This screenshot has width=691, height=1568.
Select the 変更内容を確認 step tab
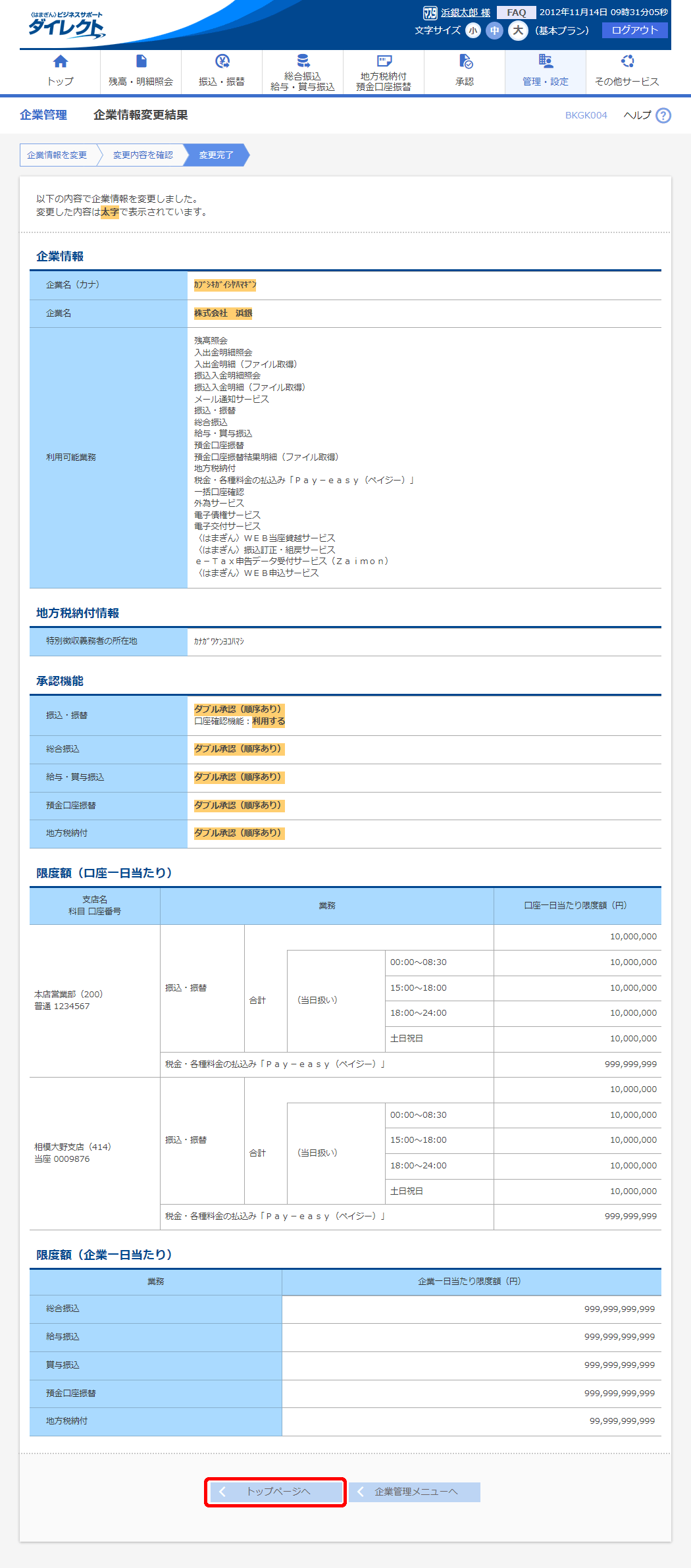coord(143,155)
